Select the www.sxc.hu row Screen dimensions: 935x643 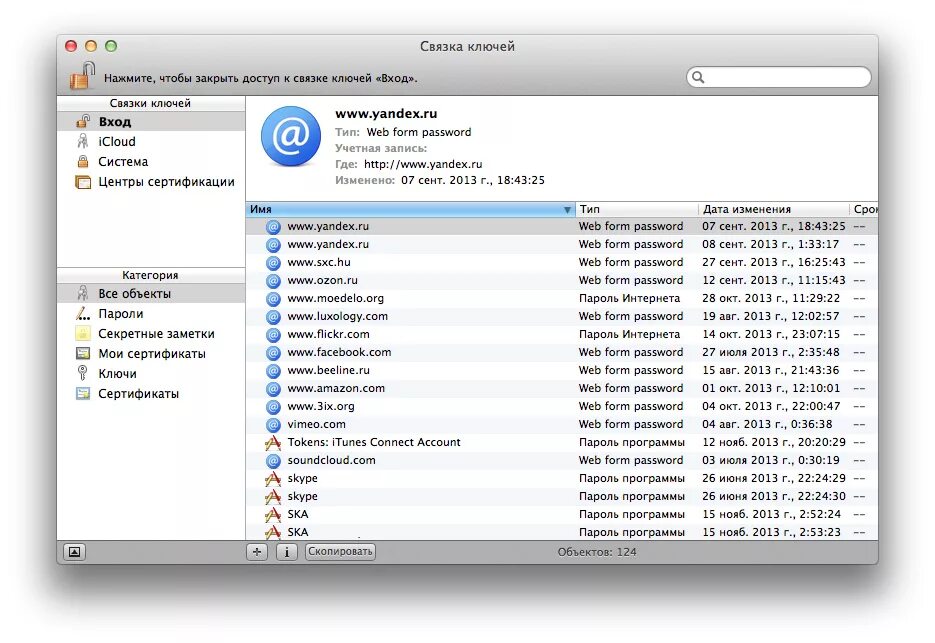click(x=562, y=262)
